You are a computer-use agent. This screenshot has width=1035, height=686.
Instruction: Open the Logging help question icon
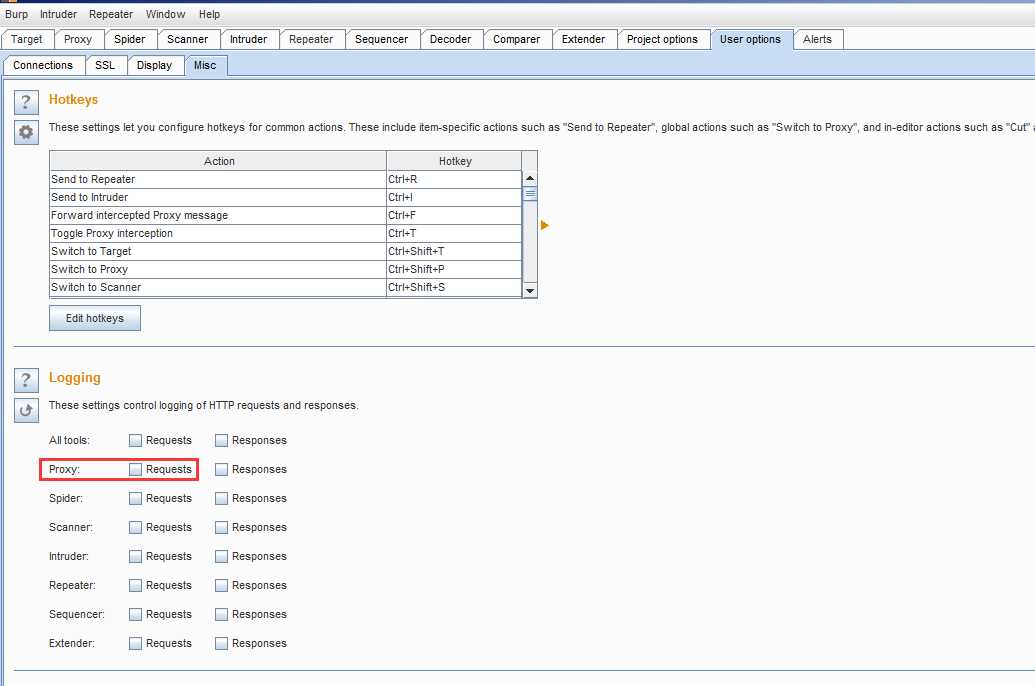[26, 380]
